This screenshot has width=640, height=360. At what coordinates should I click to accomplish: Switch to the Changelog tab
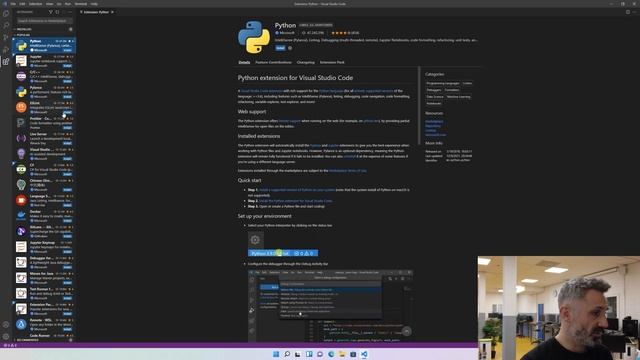coord(306,62)
